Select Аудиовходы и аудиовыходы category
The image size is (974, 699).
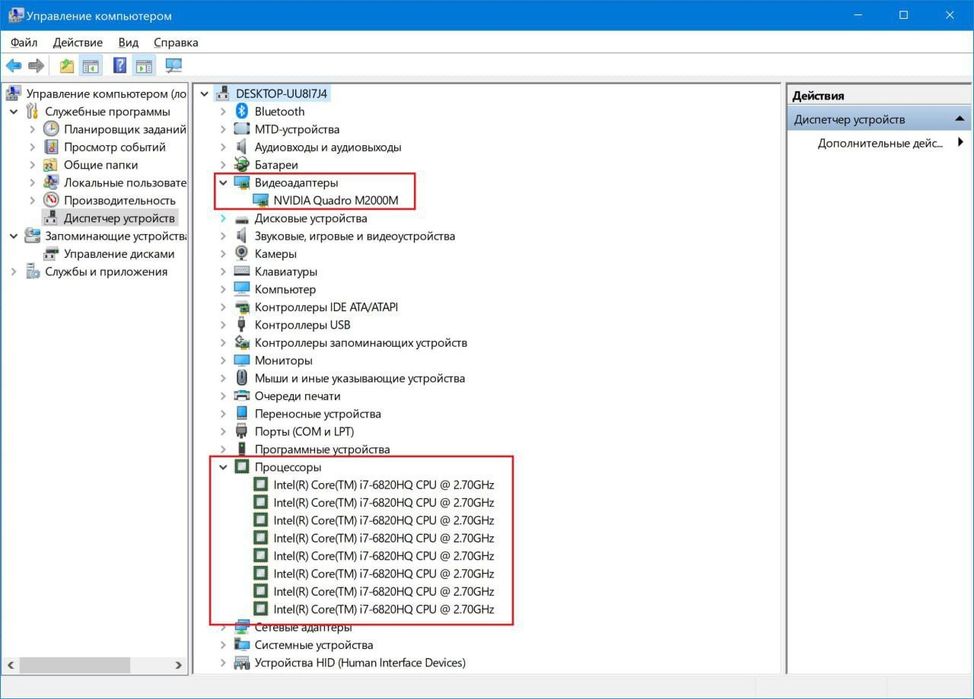click(x=328, y=147)
